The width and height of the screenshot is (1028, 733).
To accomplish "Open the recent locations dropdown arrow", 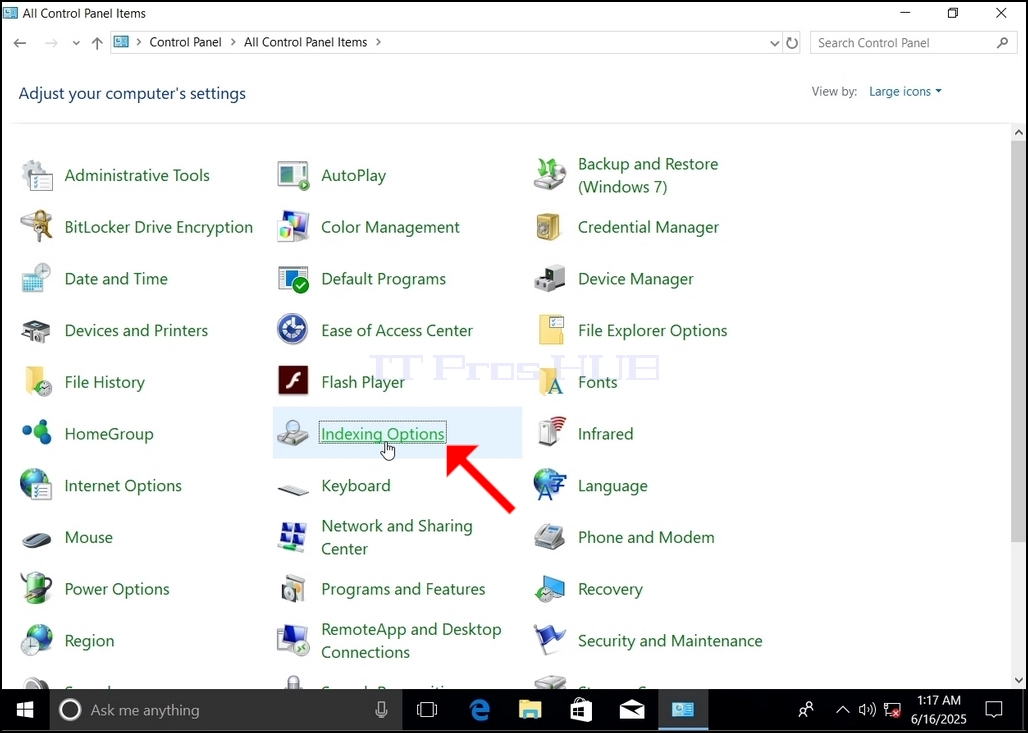I will click(76, 43).
